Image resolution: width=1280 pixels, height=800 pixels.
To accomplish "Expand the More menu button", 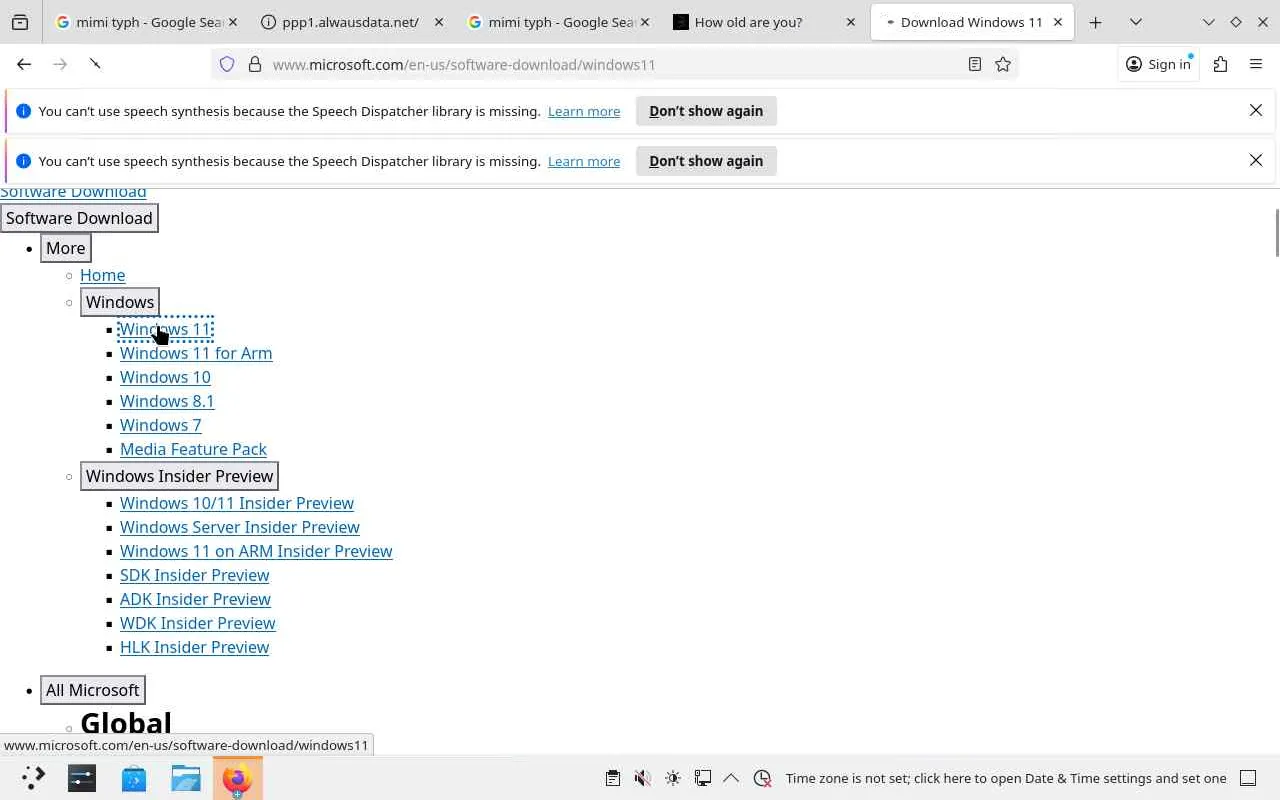I will tap(66, 248).
